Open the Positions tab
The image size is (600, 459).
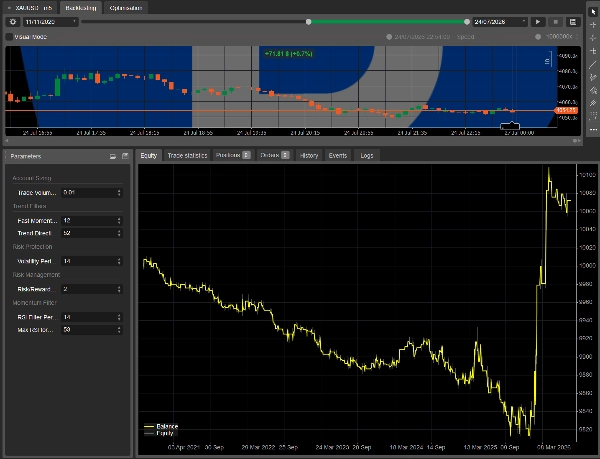pyautogui.click(x=233, y=155)
